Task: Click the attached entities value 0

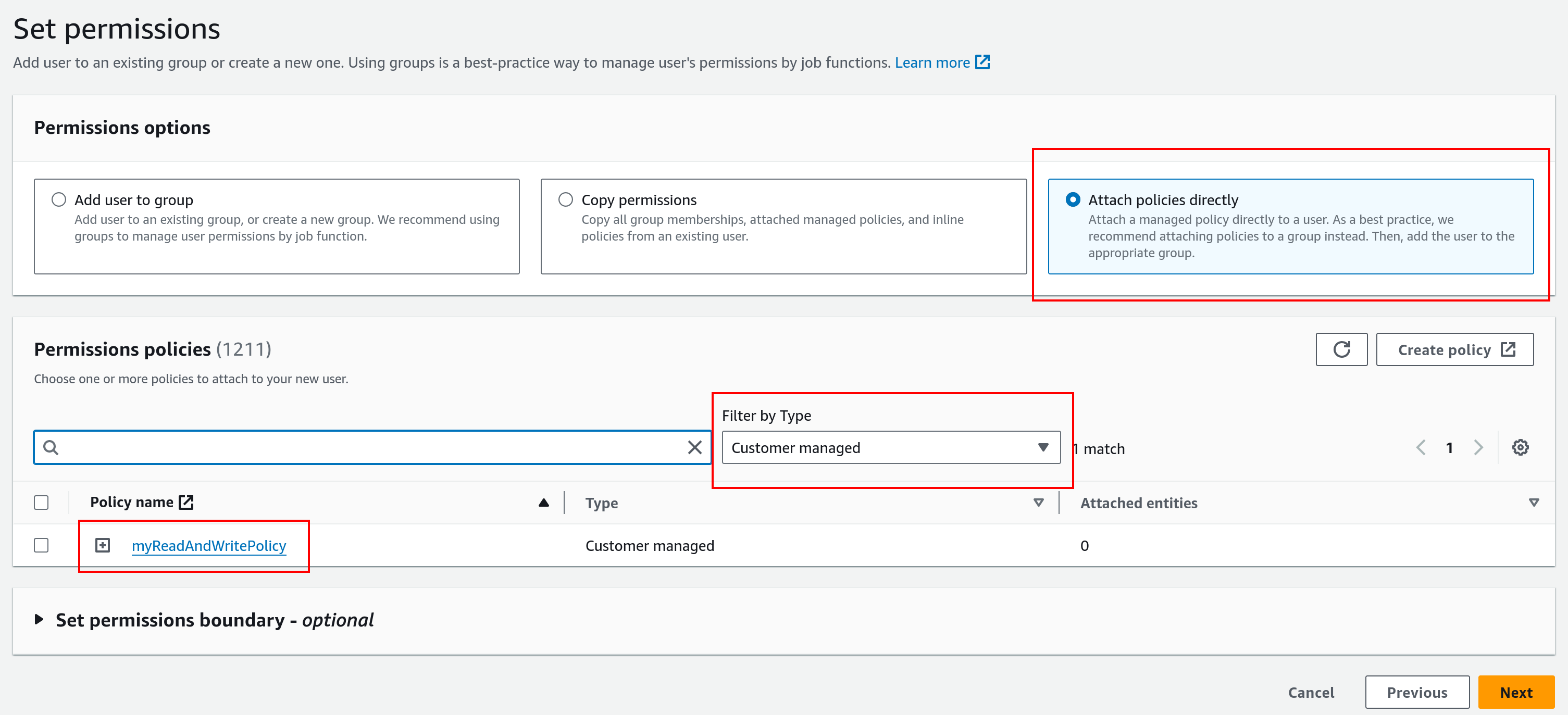Action: [1084, 546]
